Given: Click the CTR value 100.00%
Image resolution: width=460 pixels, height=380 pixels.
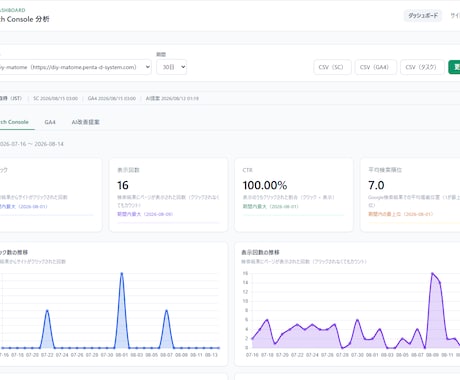Looking at the screenshot, I should tap(265, 185).
